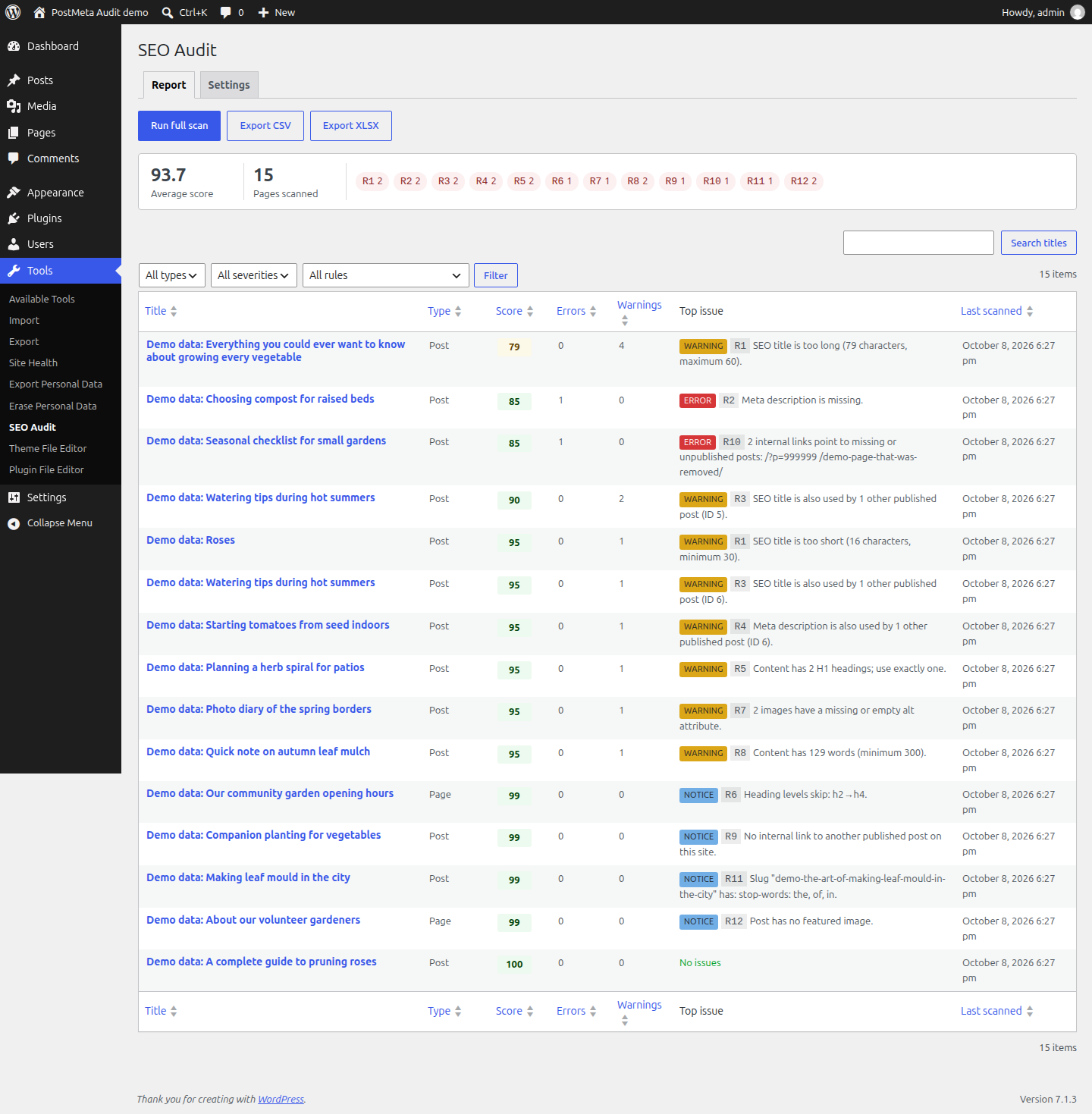
Task: Open the Ctrl+K search magnifier
Action: coord(168,12)
